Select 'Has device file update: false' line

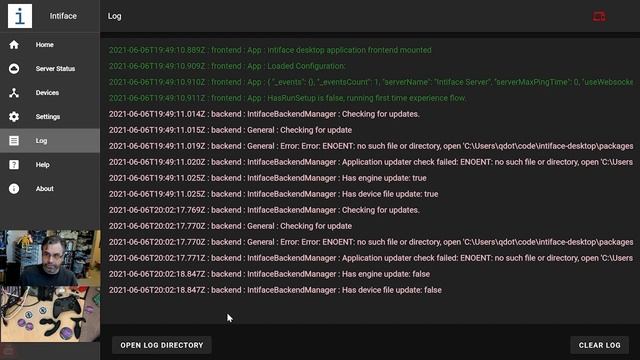point(275,290)
